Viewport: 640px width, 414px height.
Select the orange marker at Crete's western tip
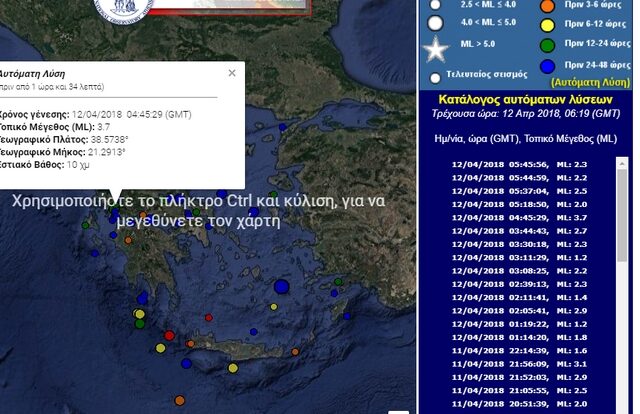pyautogui.click(x=190, y=344)
